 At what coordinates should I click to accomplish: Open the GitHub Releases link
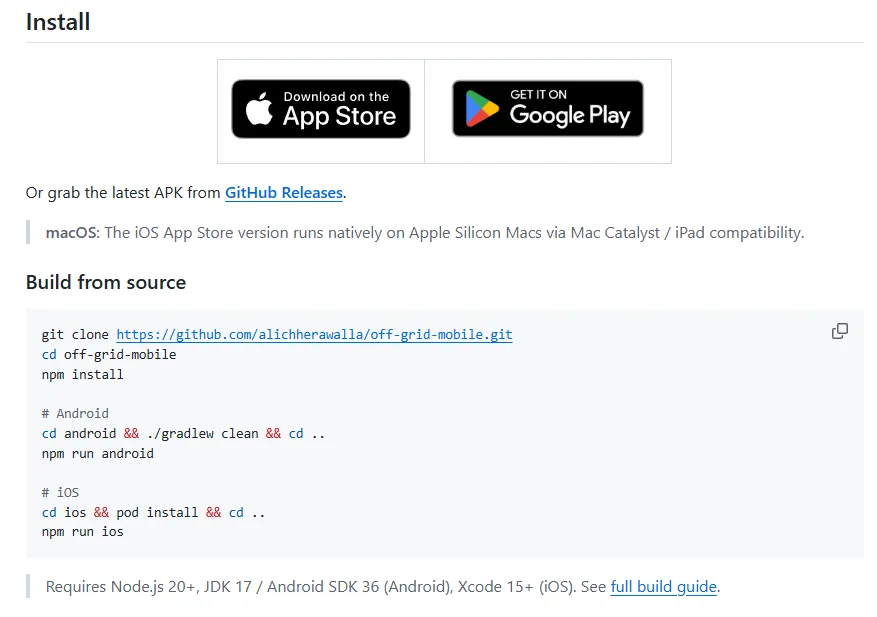(x=284, y=193)
